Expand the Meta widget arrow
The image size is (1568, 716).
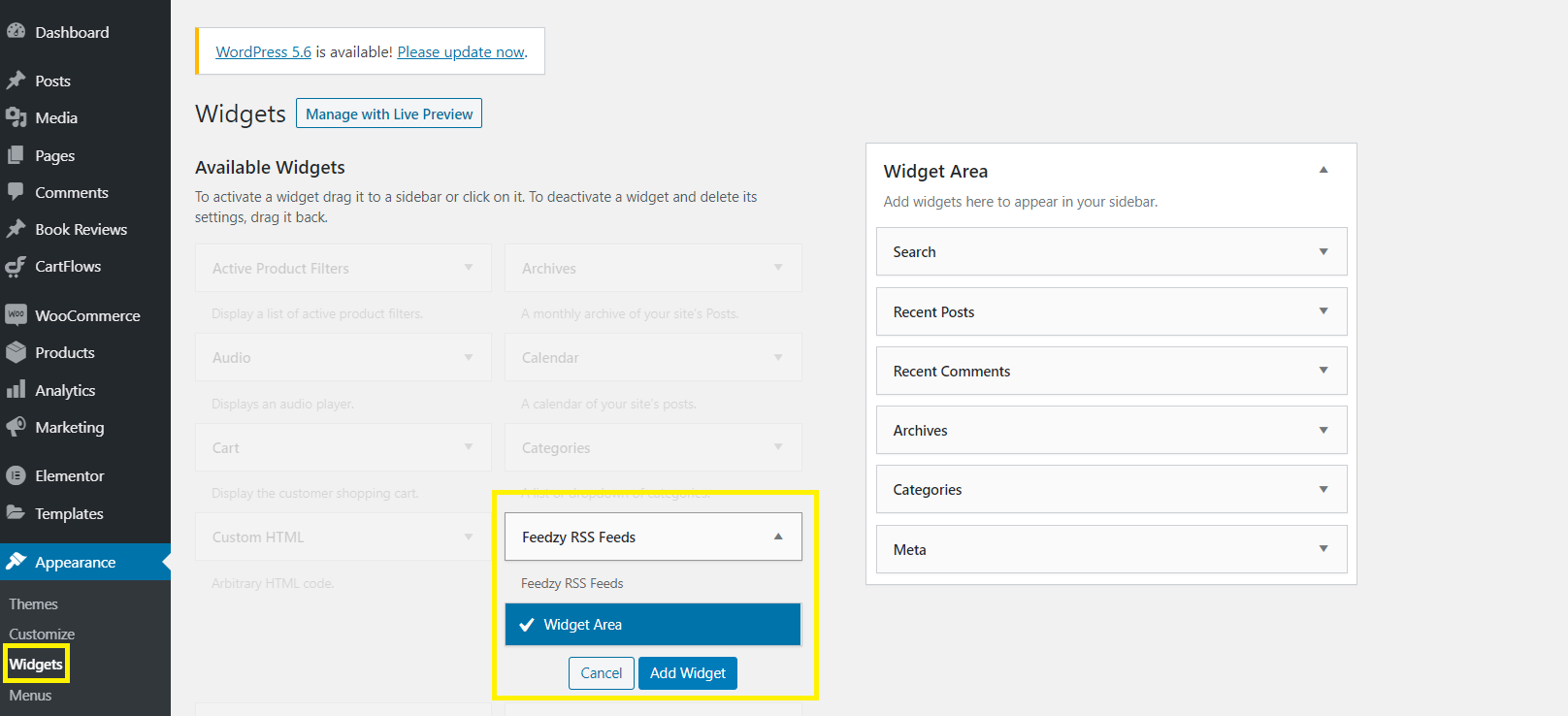[1323, 549]
